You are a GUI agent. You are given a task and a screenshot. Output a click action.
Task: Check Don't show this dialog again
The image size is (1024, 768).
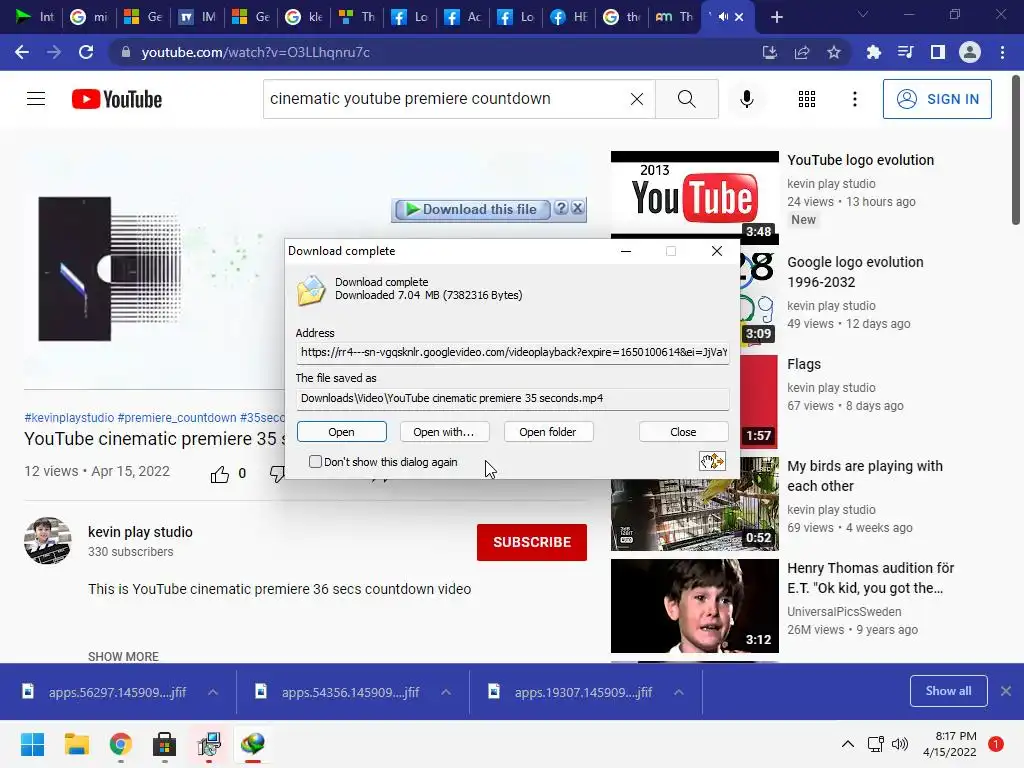[x=315, y=462]
